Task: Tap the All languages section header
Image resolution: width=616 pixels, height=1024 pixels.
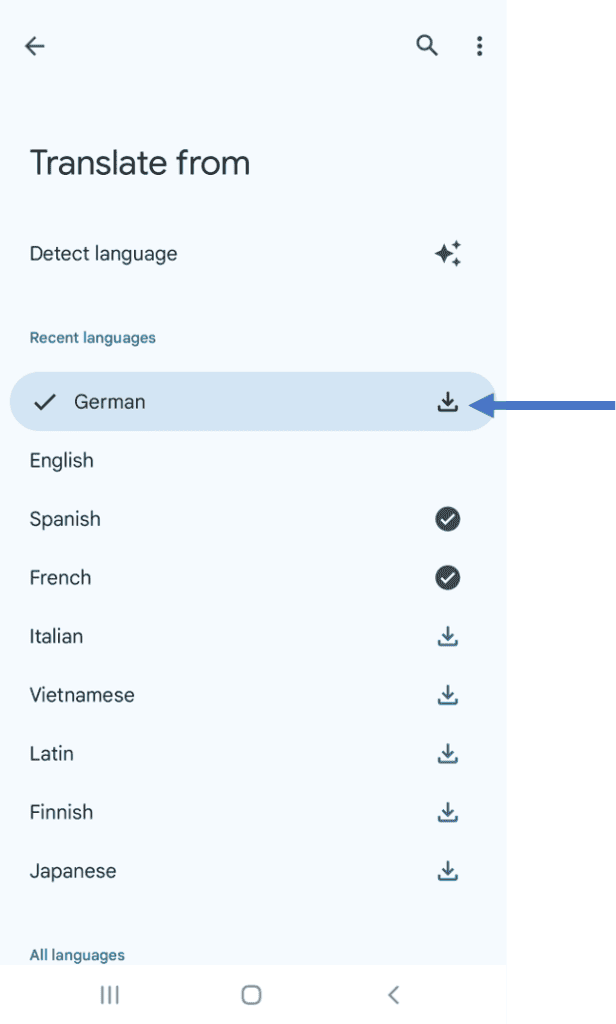Action: pos(77,954)
